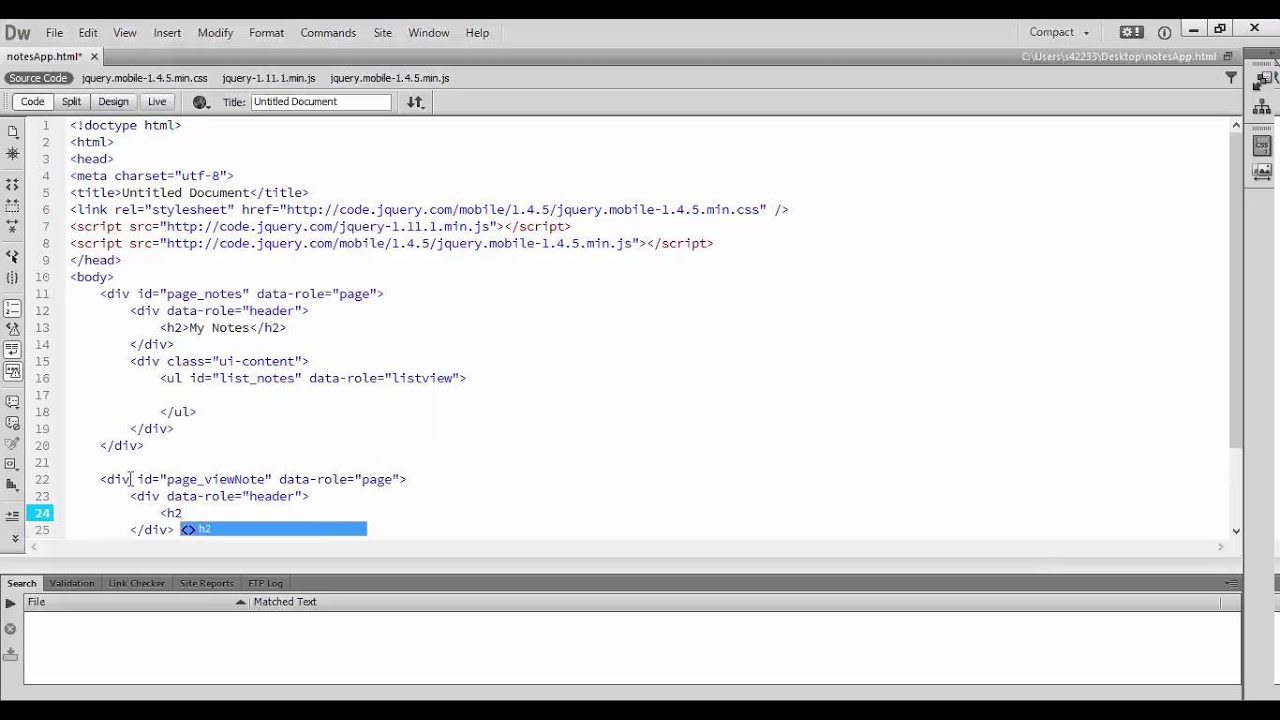Click the circled info icon

[1164, 32]
